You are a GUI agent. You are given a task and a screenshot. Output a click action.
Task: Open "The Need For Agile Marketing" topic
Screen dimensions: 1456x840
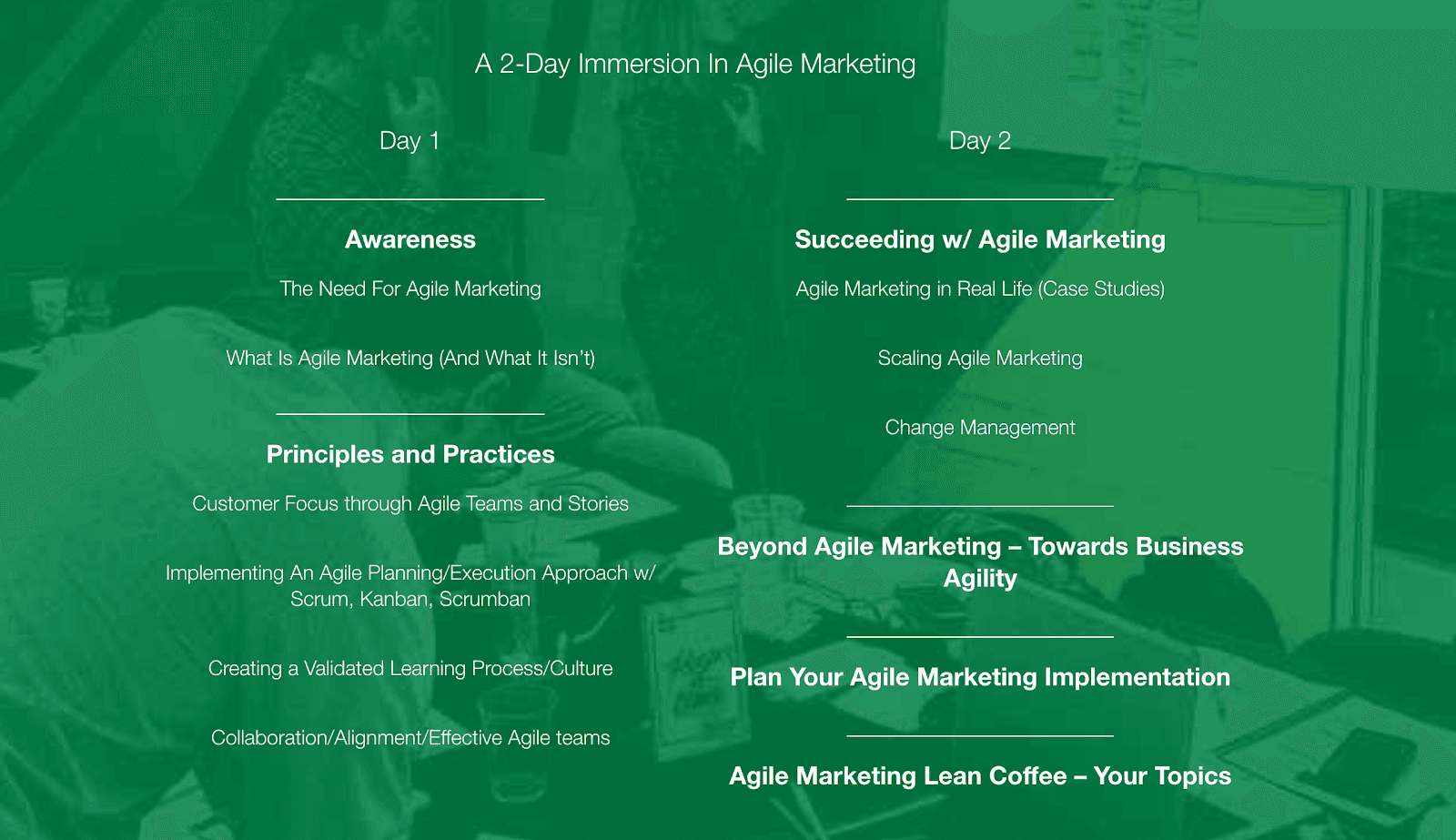[x=409, y=288]
